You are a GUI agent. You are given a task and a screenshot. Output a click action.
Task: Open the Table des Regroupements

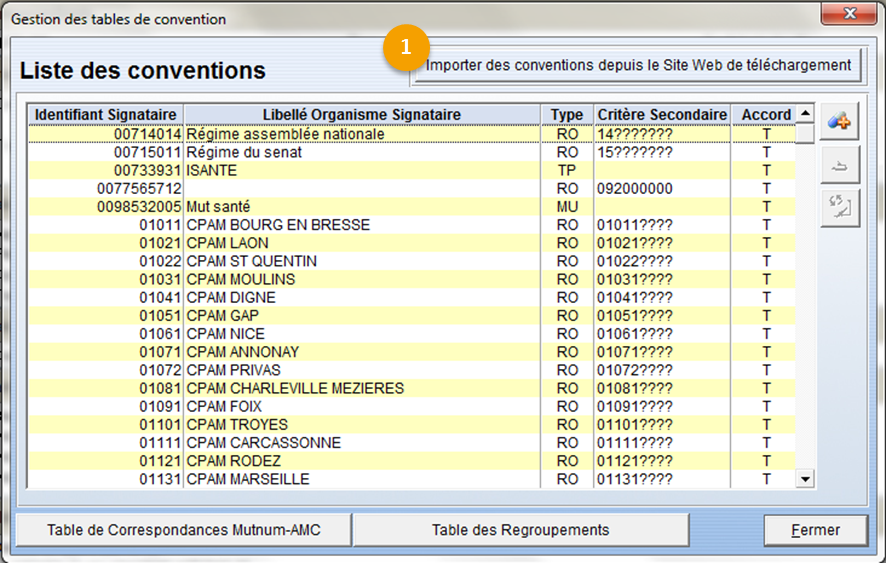[x=520, y=530]
